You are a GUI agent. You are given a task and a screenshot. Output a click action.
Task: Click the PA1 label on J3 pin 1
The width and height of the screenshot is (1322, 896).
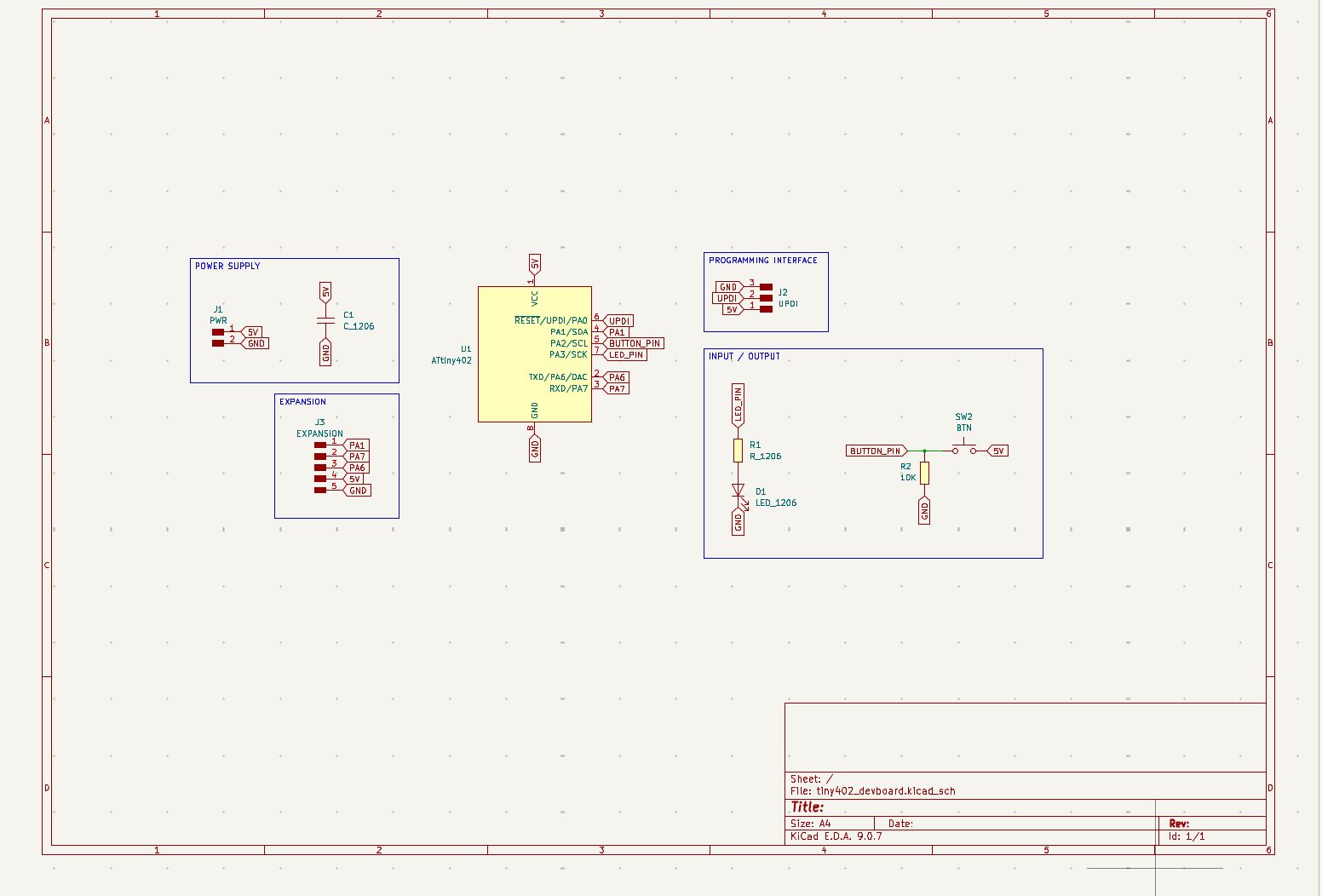[355, 445]
